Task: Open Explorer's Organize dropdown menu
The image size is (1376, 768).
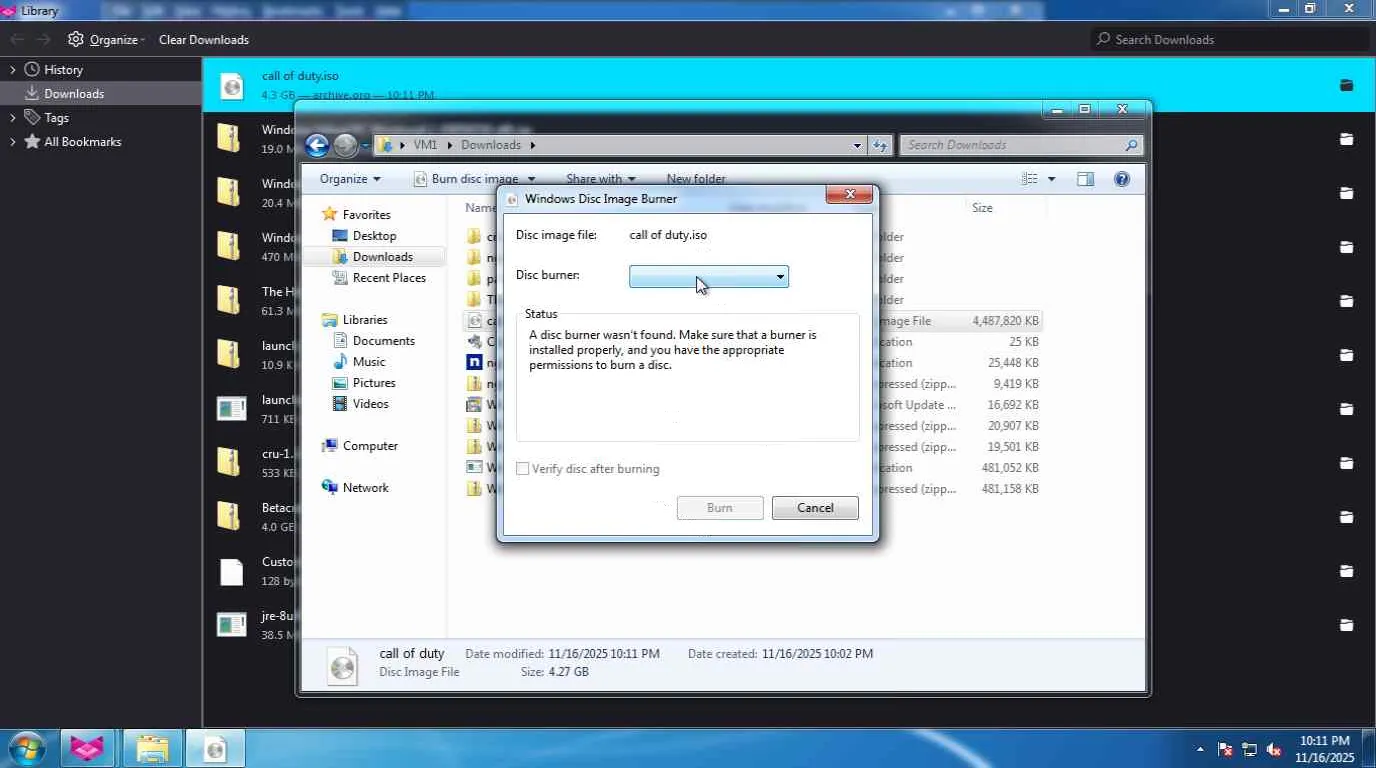Action: [350, 179]
